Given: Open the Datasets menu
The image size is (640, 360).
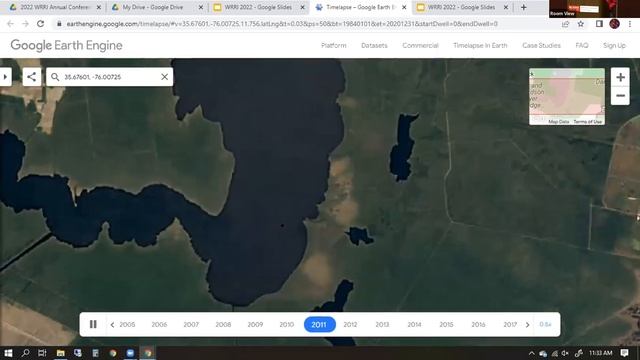Looking at the screenshot, I should [374, 45].
